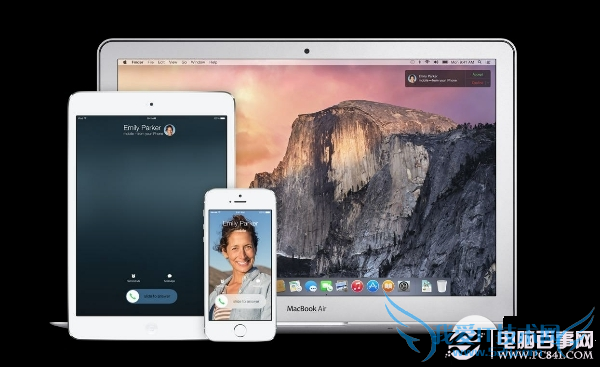Open the File menu on MacBook
The image size is (600, 367).
[151, 62]
